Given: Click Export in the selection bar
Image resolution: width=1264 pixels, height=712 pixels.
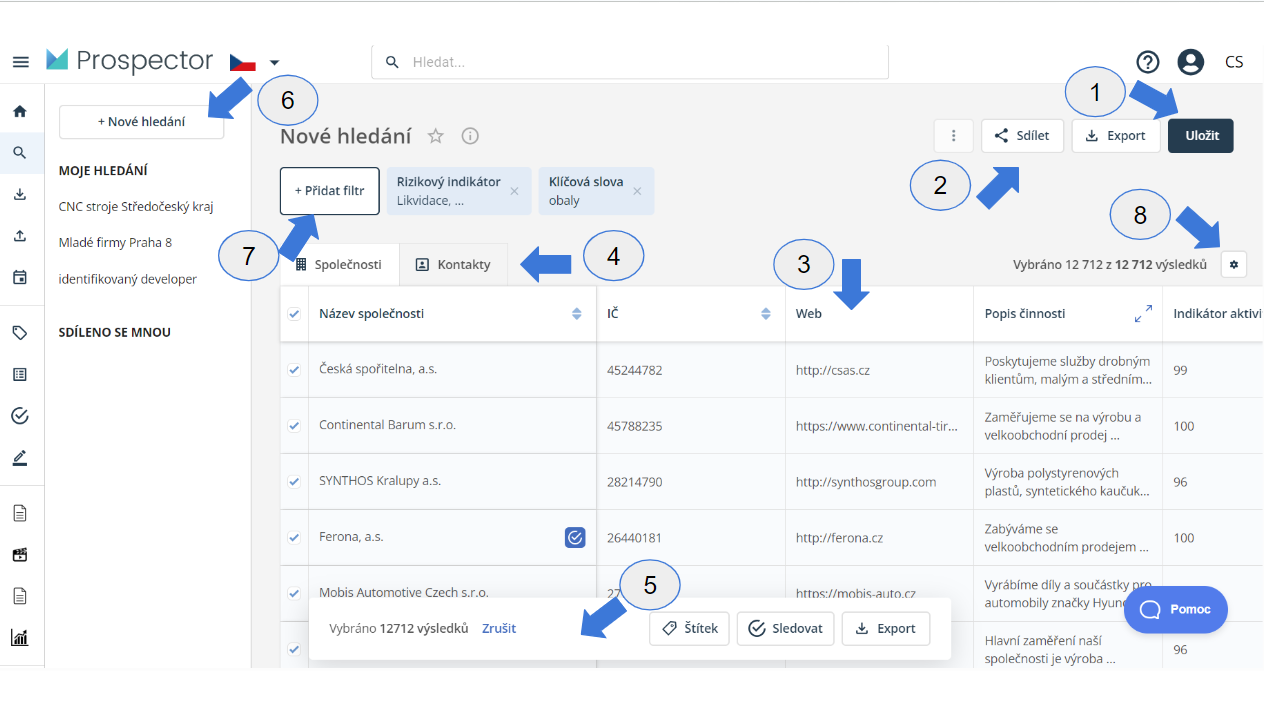Looking at the screenshot, I should (x=886, y=629).
